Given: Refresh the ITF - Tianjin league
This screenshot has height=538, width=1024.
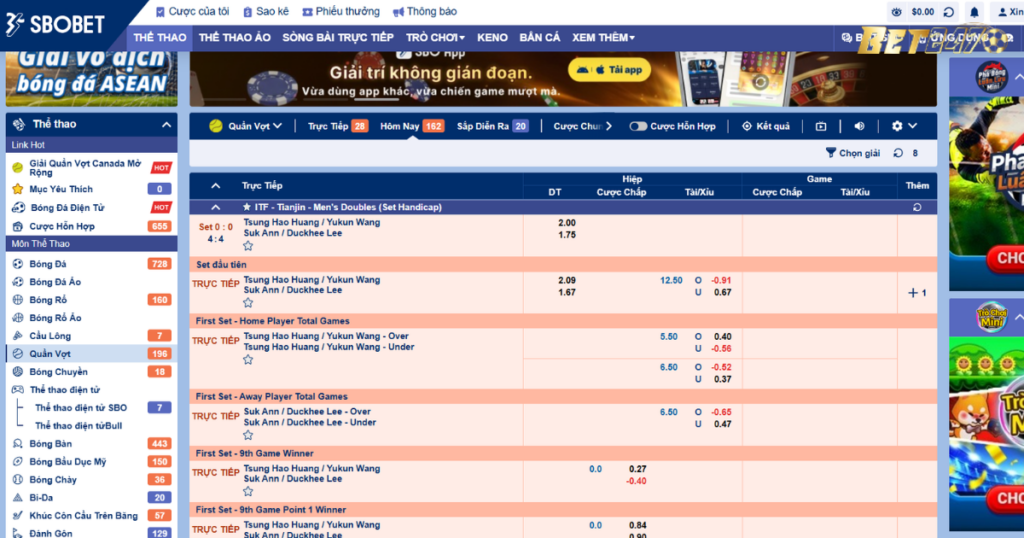Looking at the screenshot, I should [x=917, y=207].
